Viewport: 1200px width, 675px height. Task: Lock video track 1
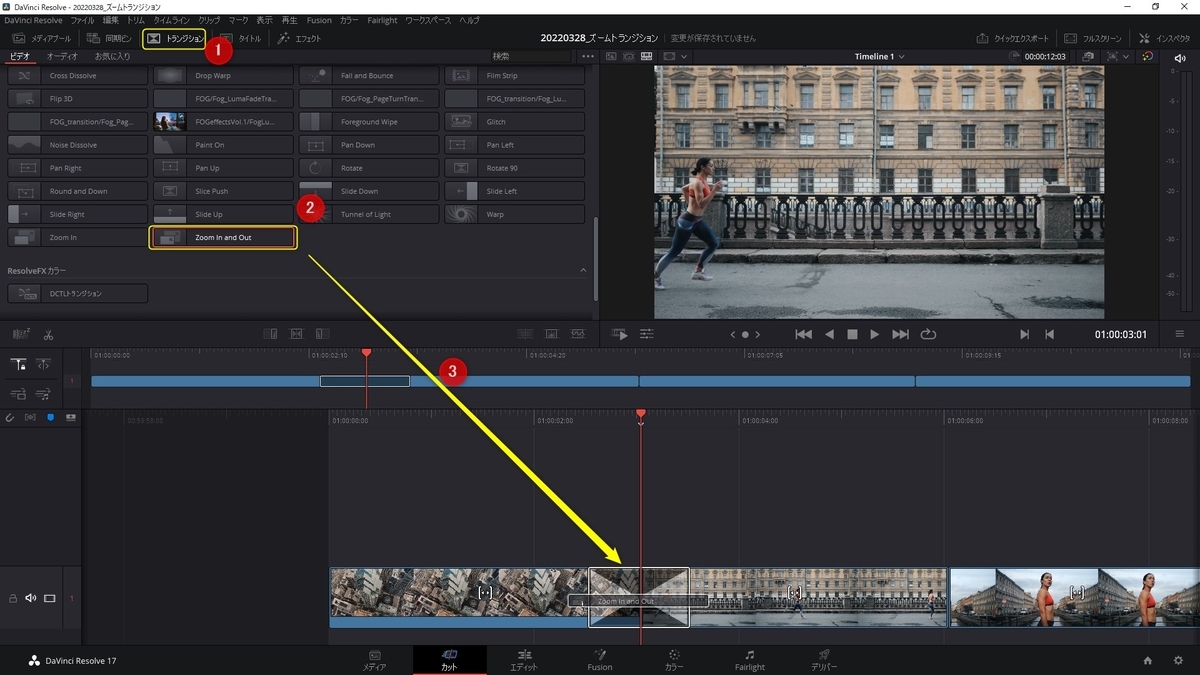click(13, 598)
